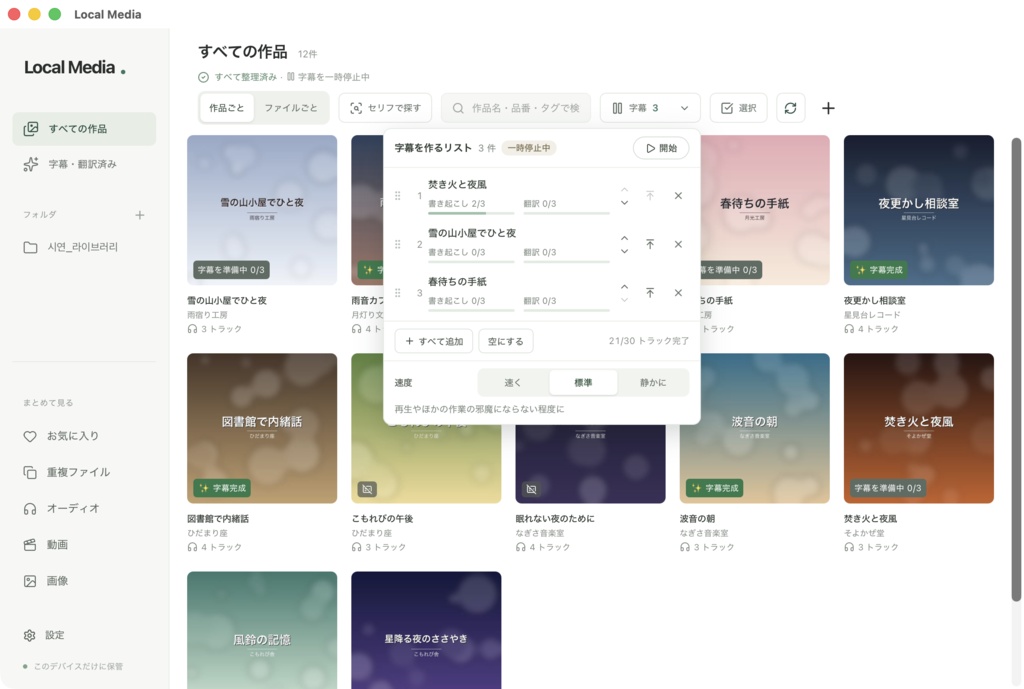
Task: Open the 風鈴の記憶 work thumbnail
Action: pyautogui.click(x=262, y=630)
